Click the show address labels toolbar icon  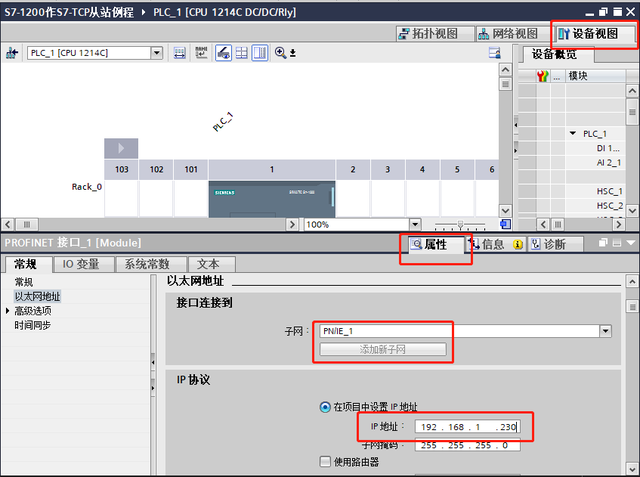[180, 53]
